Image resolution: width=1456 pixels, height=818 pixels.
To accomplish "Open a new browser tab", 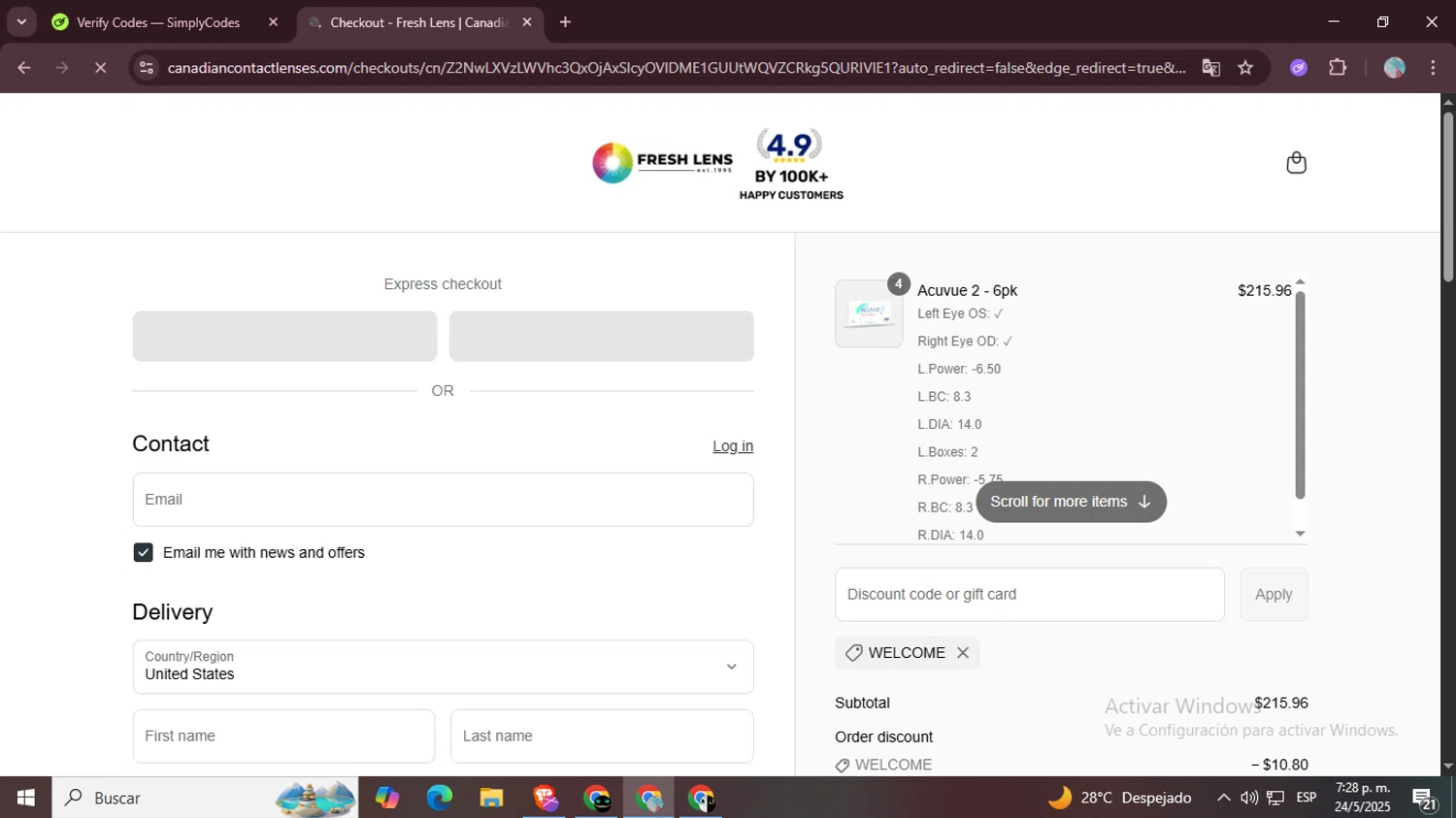I will tap(565, 22).
